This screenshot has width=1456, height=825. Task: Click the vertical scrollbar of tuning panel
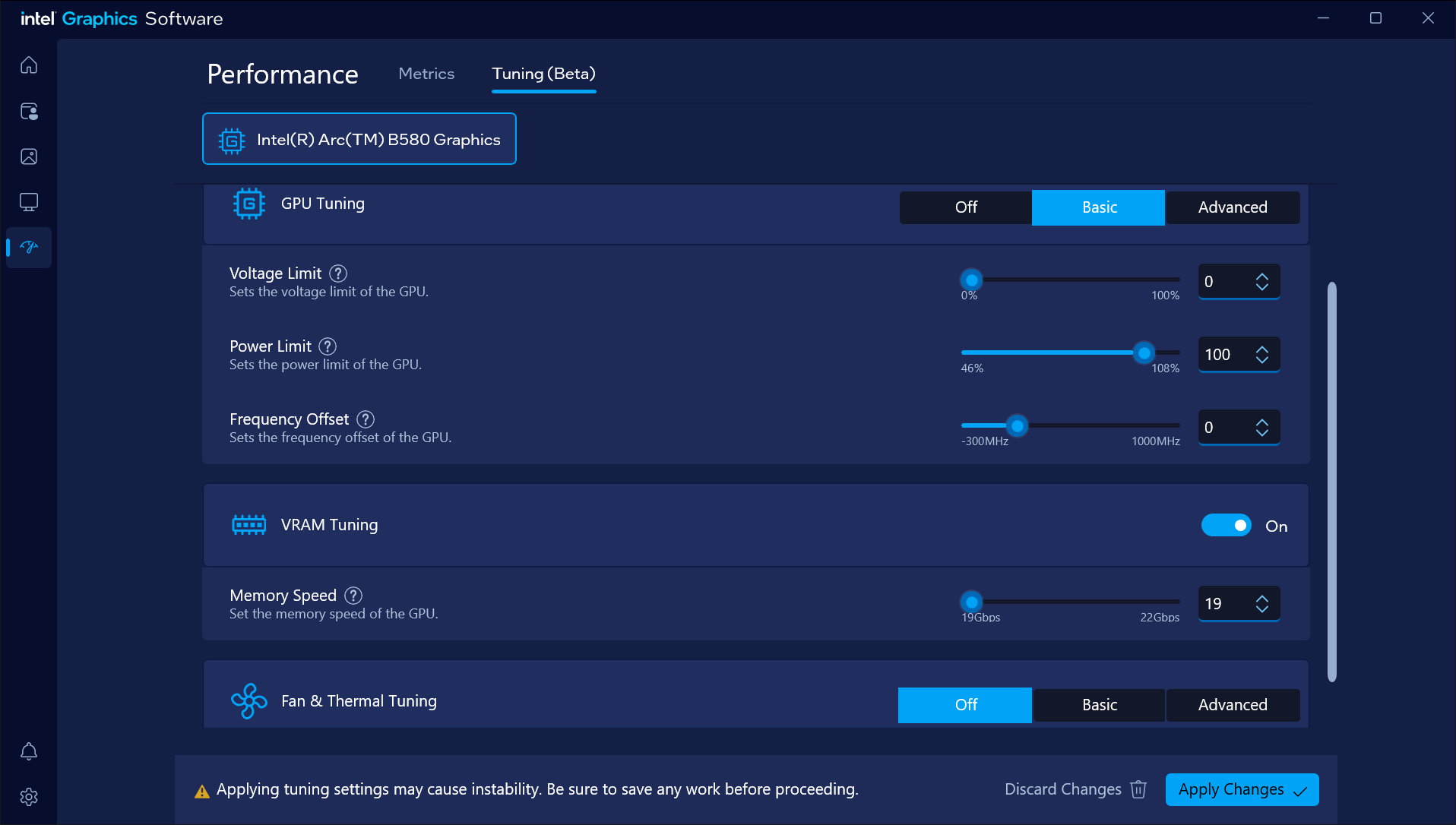click(1331, 482)
